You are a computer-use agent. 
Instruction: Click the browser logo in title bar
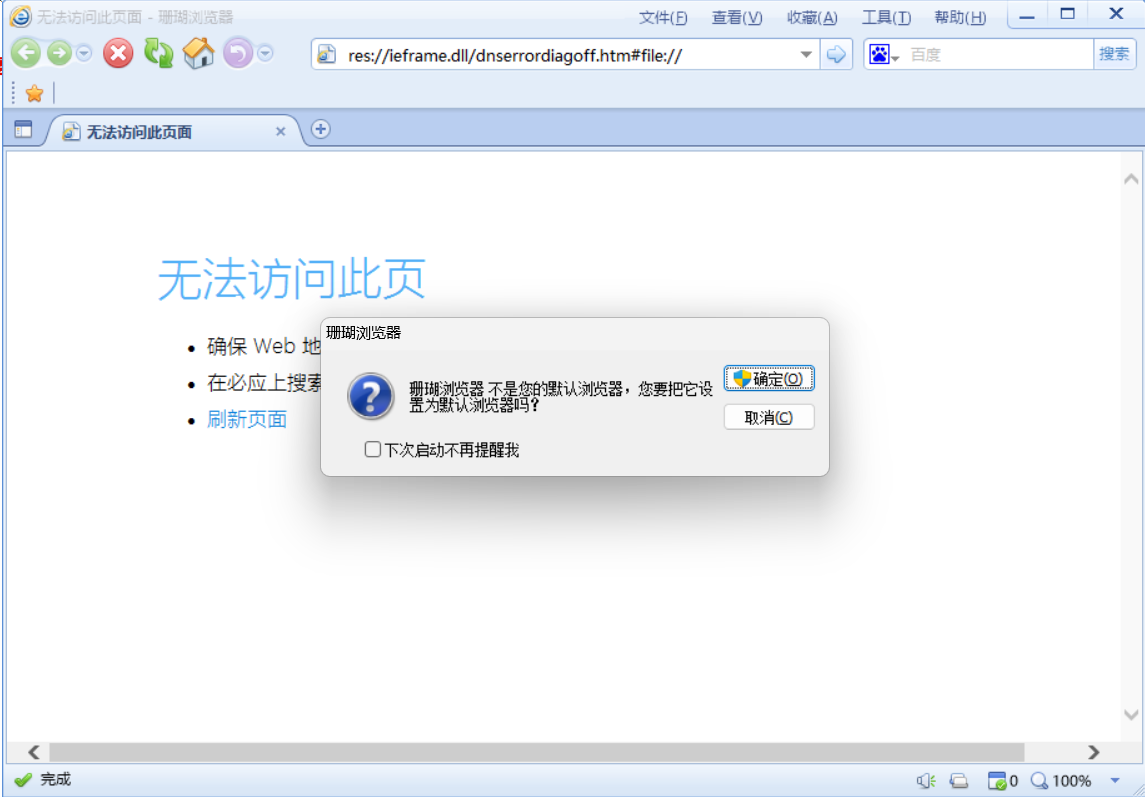pos(20,16)
